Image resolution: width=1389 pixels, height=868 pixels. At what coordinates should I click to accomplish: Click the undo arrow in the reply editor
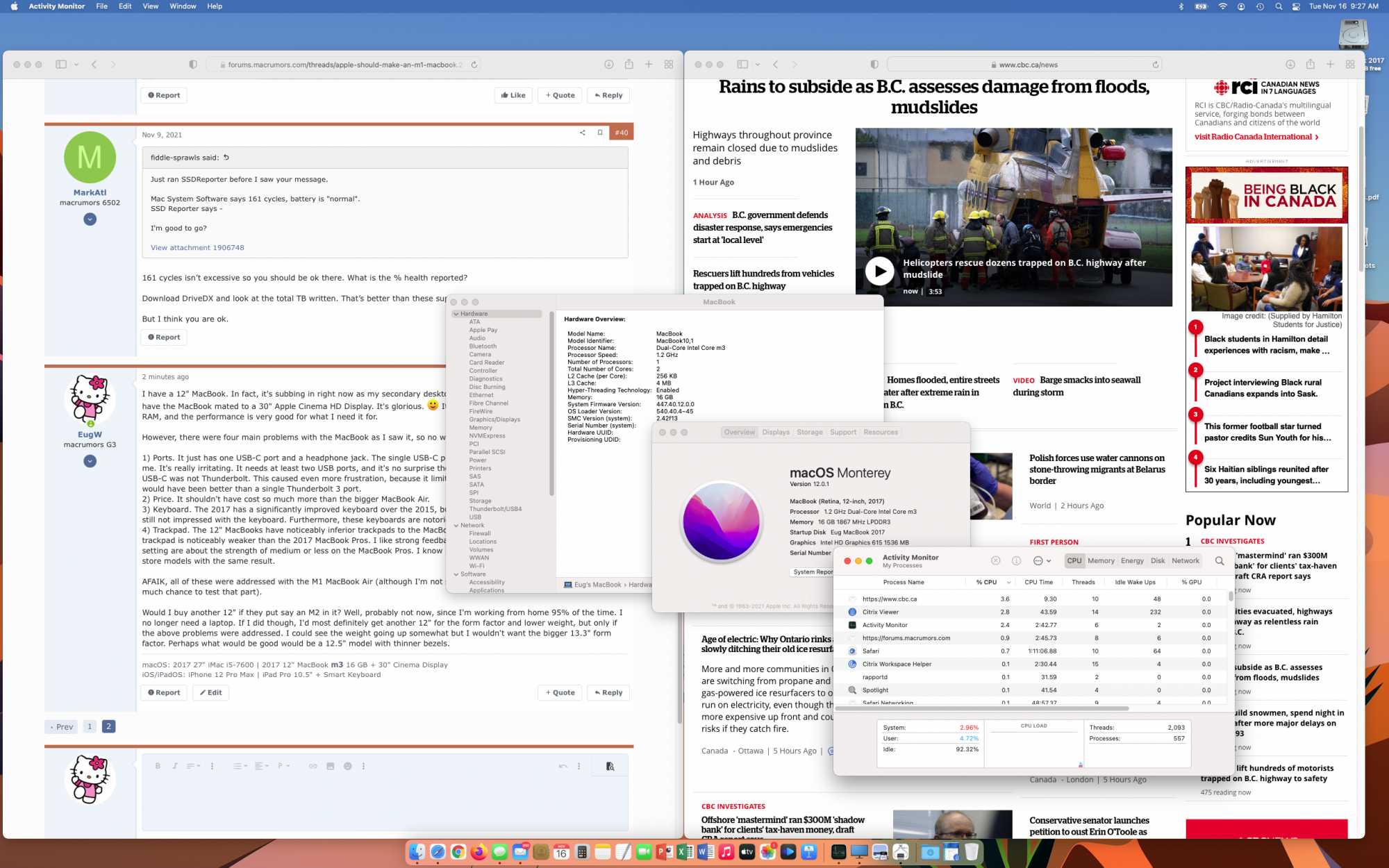tap(563, 766)
